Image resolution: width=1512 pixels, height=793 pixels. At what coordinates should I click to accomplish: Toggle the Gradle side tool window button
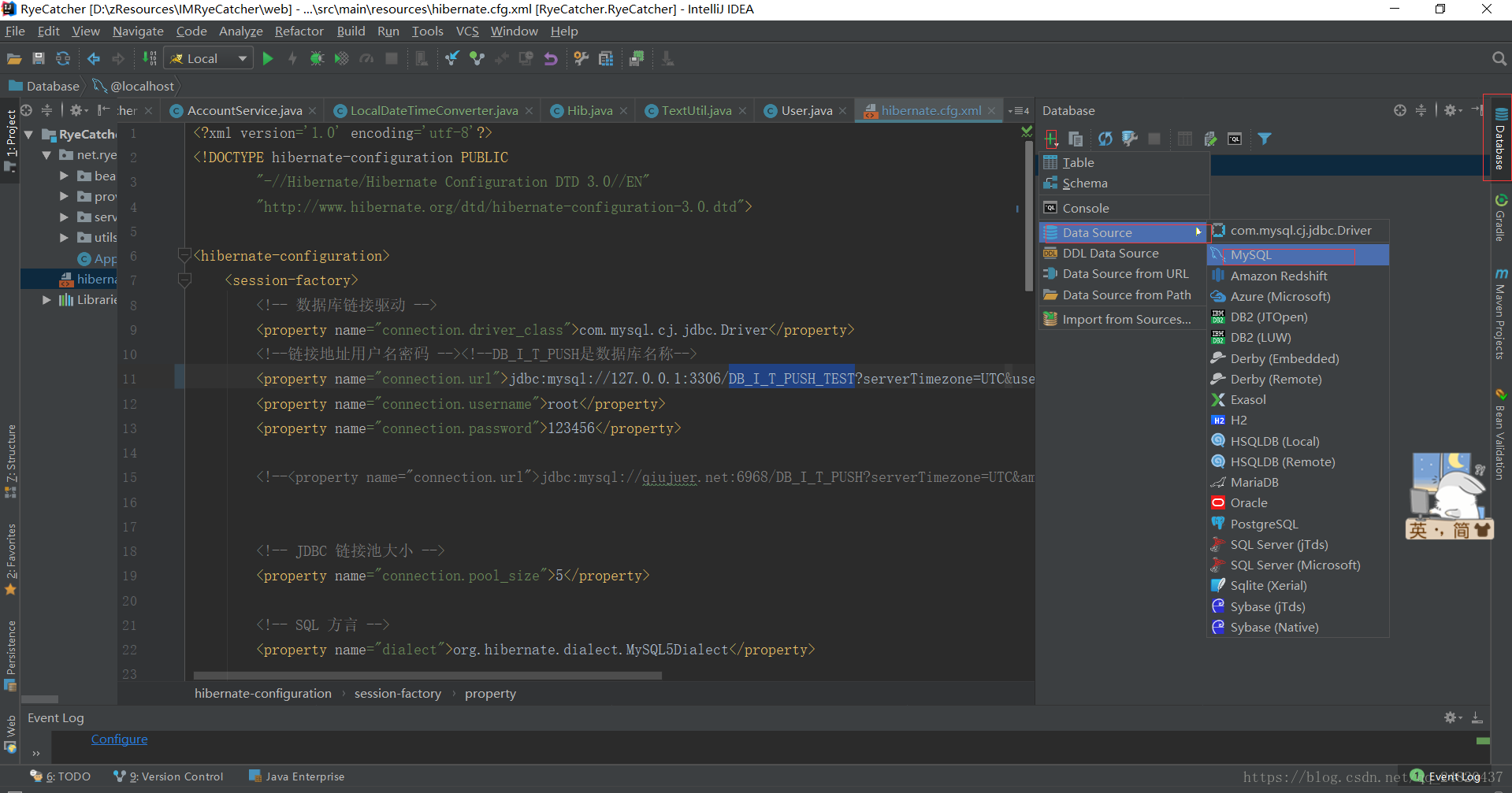click(x=1500, y=217)
